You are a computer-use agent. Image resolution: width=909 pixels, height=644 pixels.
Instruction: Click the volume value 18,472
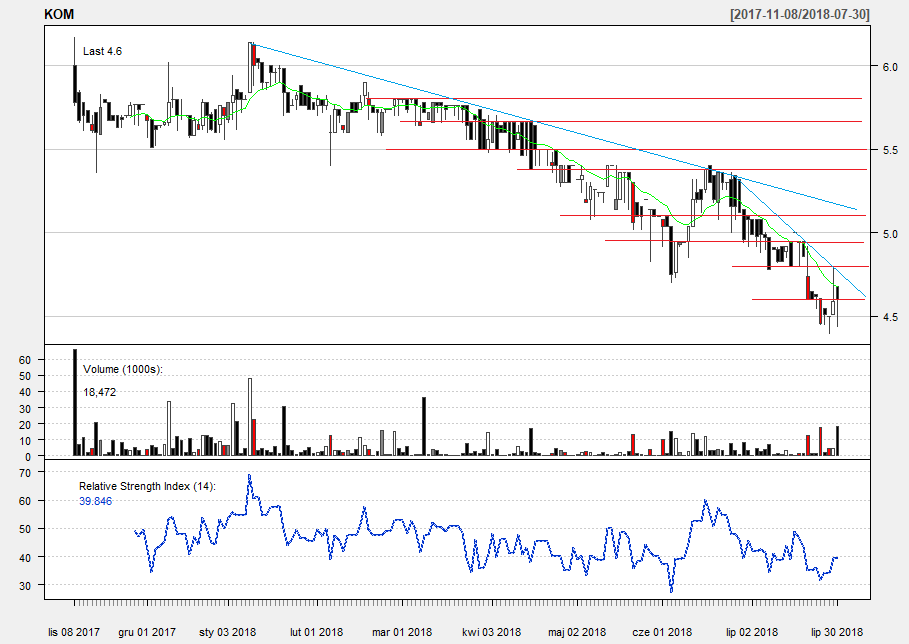point(99,392)
